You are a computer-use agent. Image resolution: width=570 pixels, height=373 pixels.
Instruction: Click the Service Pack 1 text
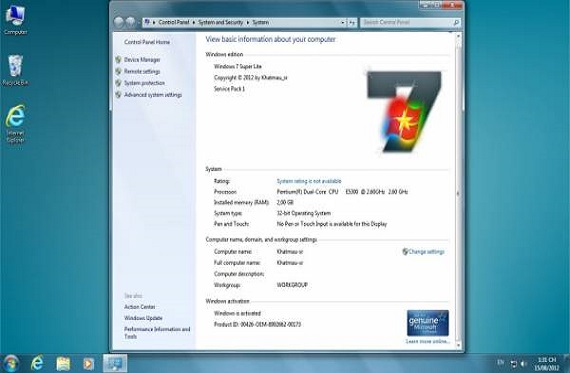click(x=229, y=89)
